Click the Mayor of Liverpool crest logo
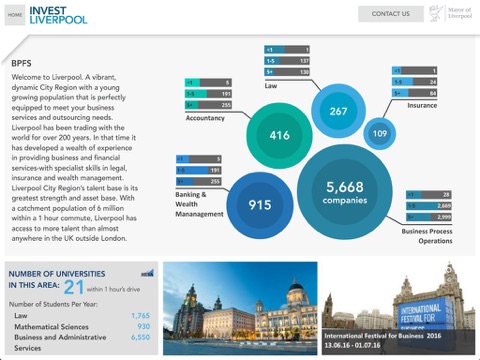Viewport: 480px width, 360px height. pyautogui.click(x=451, y=13)
